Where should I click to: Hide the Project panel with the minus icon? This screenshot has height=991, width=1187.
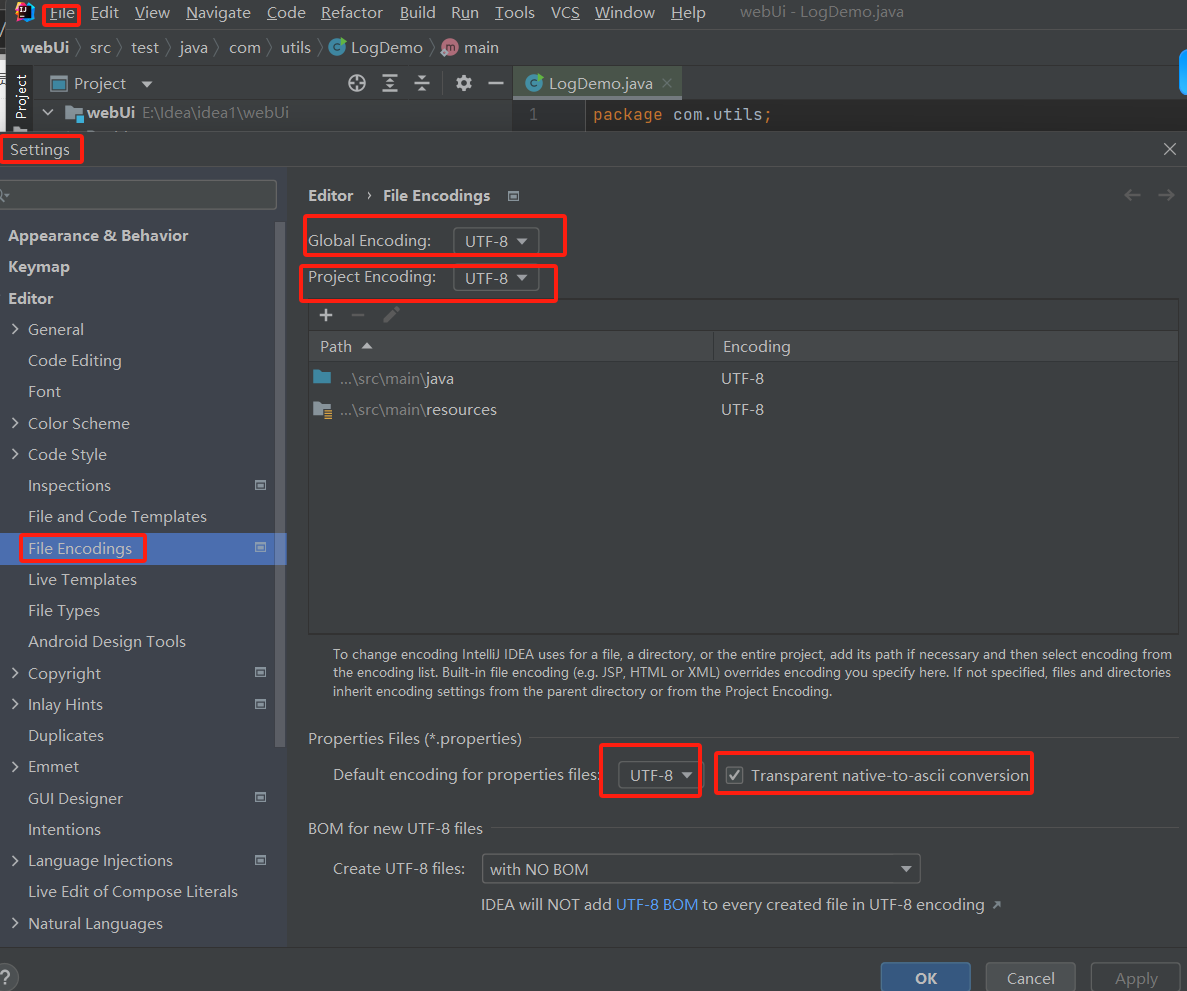pyautogui.click(x=496, y=83)
